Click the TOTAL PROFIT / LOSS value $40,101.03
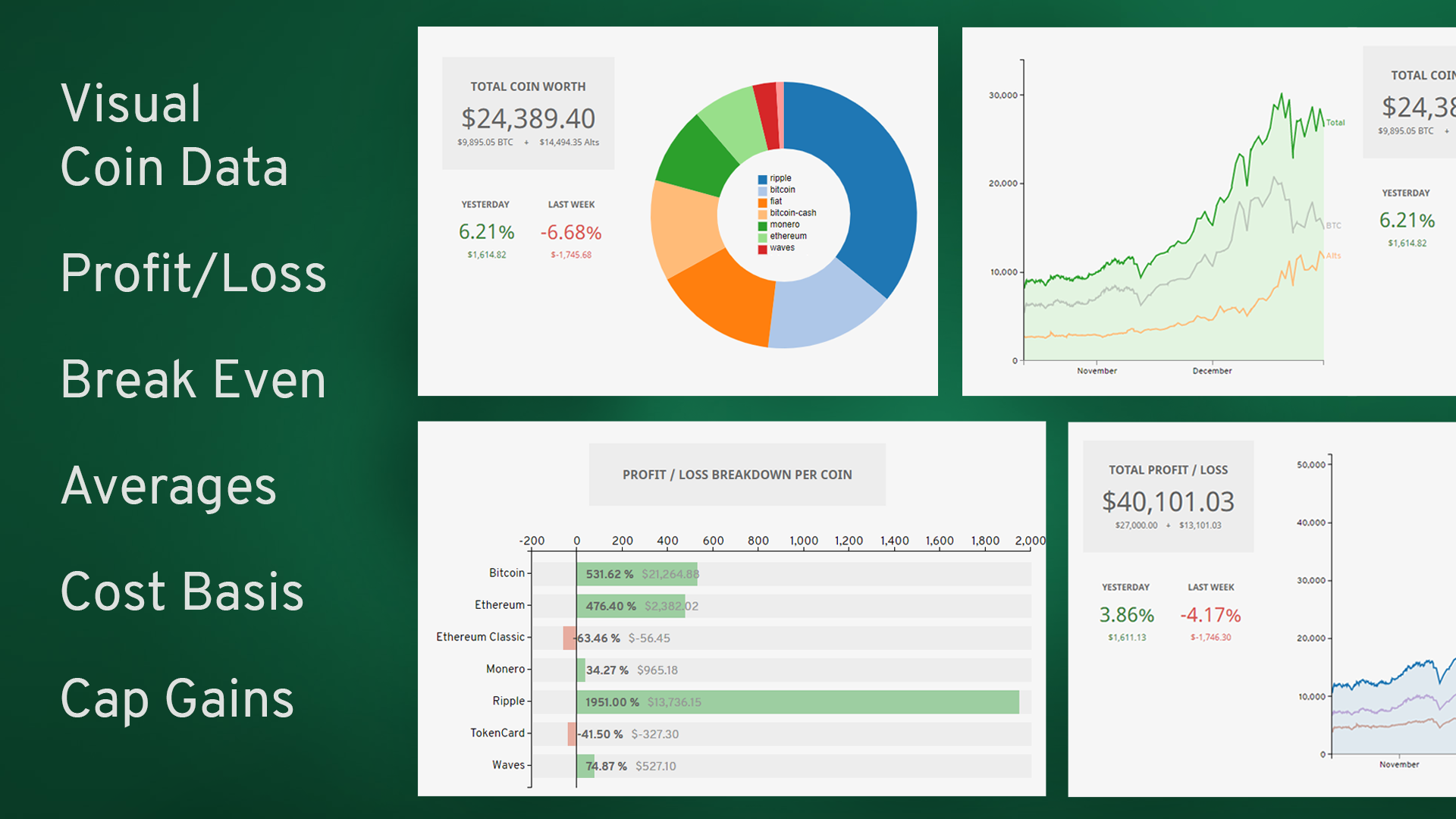The image size is (1456, 819). click(x=1167, y=502)
